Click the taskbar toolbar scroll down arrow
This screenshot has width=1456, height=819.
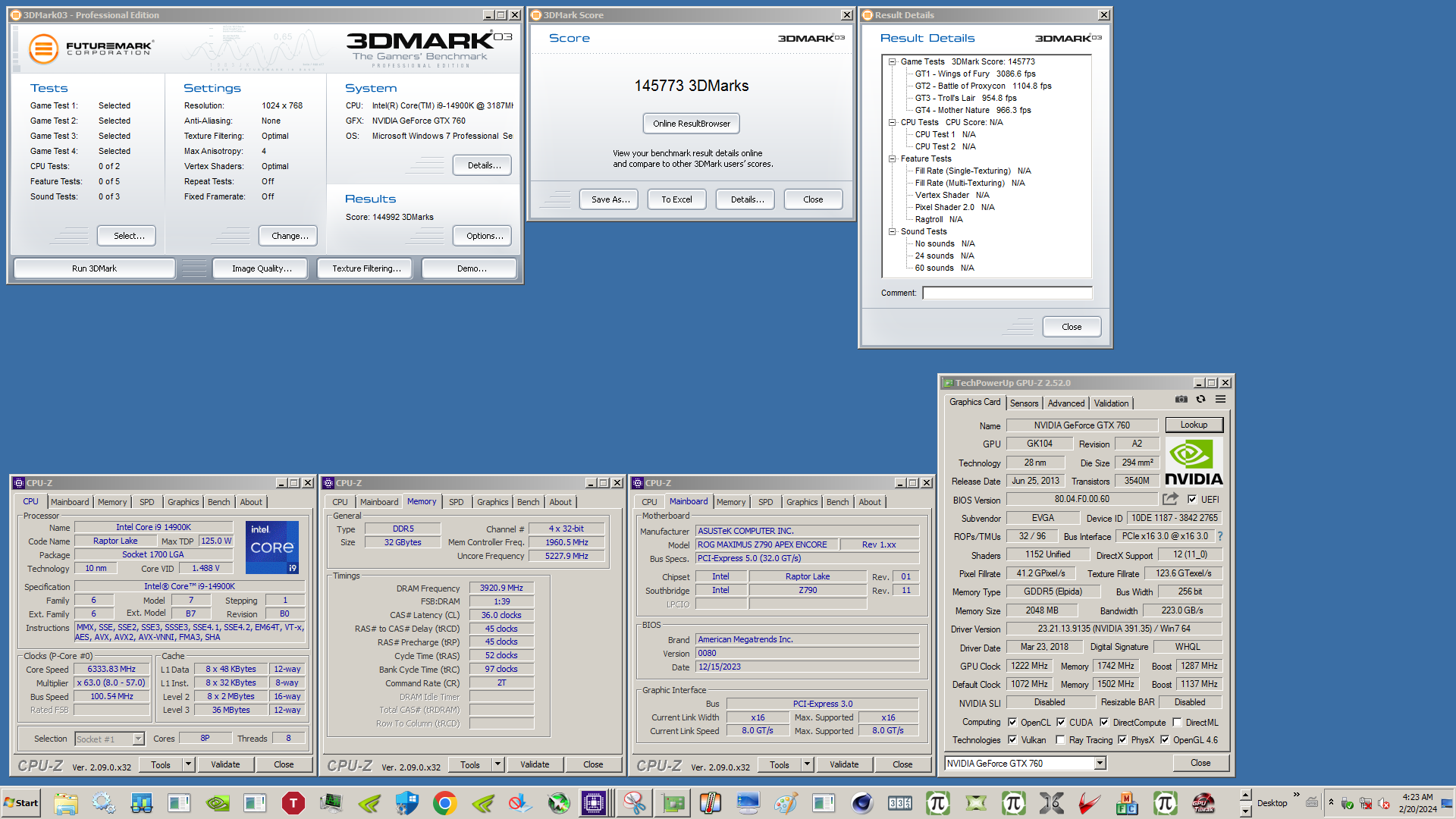click(1245, 811)
